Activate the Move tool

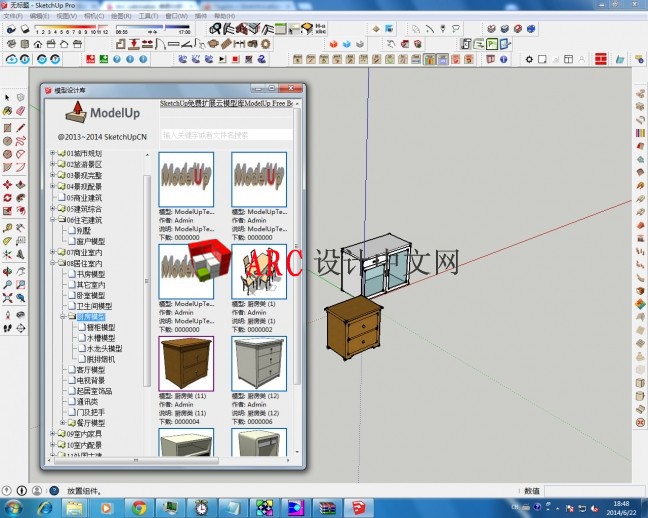click(7, 184)
